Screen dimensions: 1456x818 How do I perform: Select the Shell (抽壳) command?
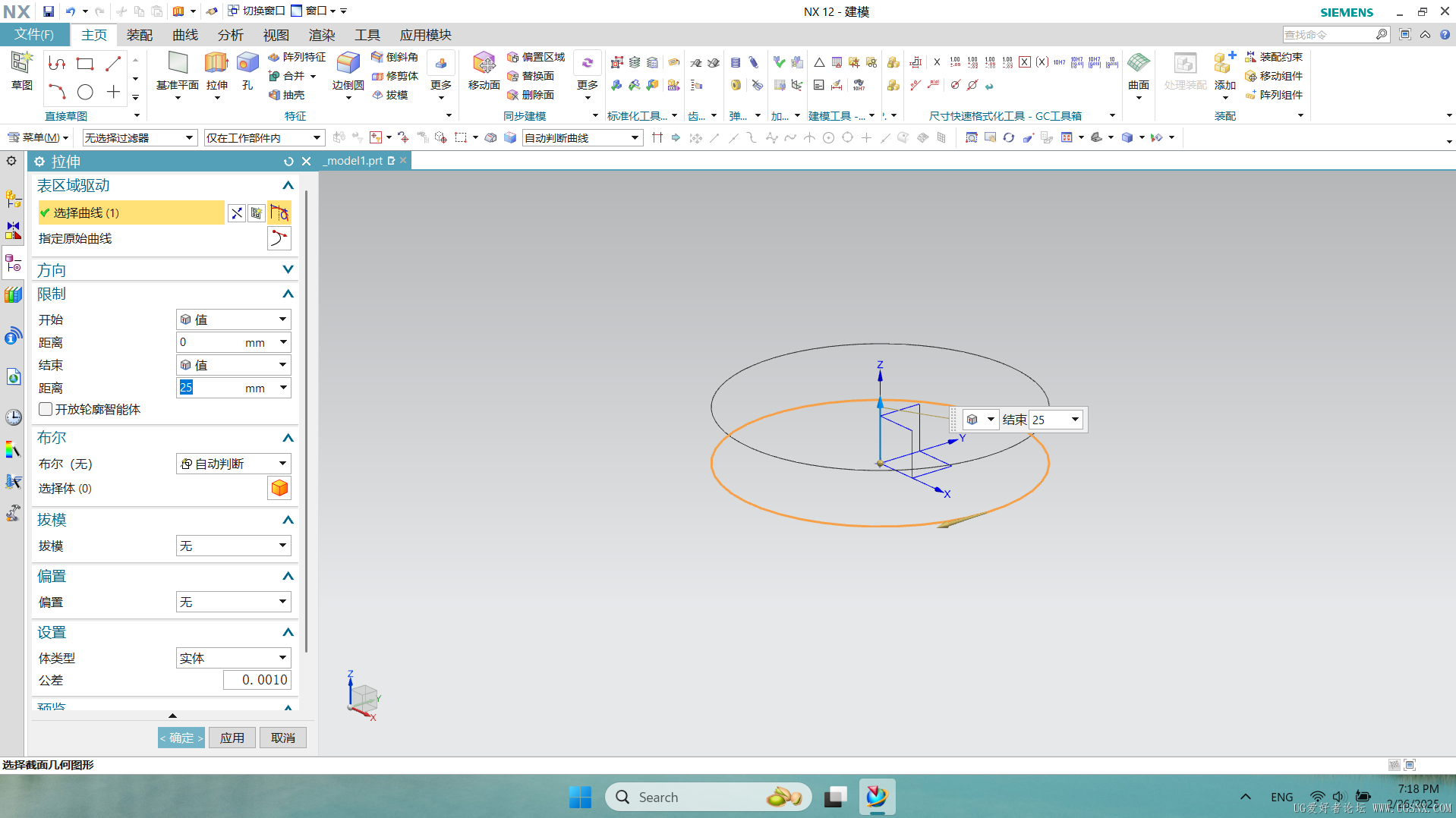tap(286, 95)
